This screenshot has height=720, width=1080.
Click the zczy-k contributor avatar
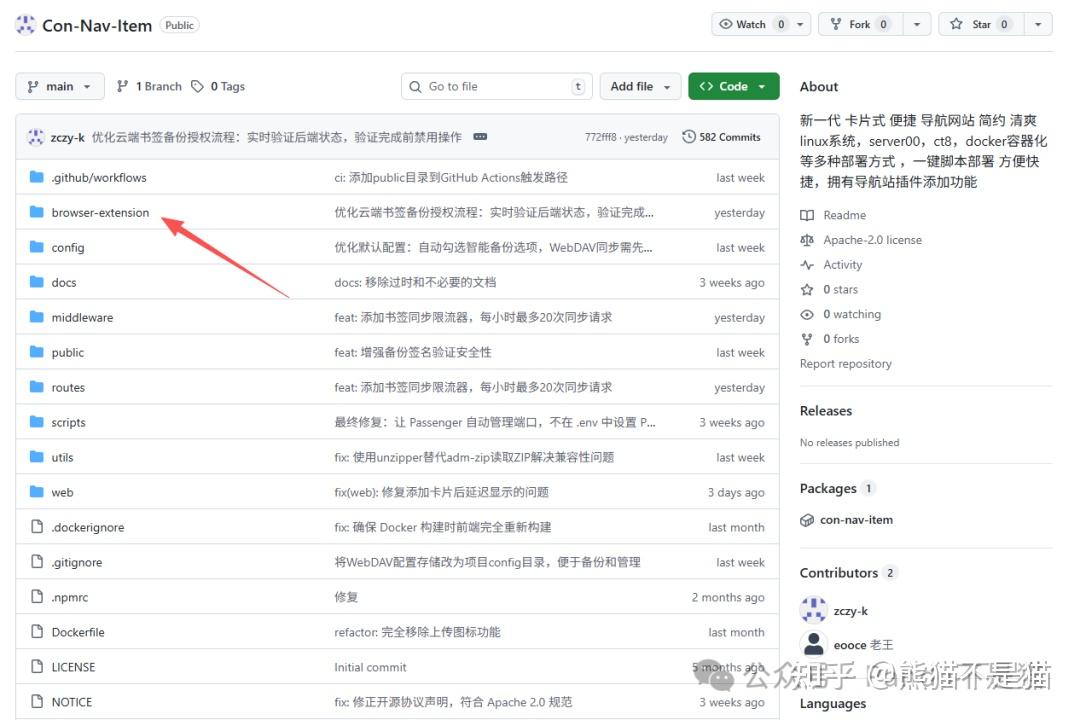814,611
